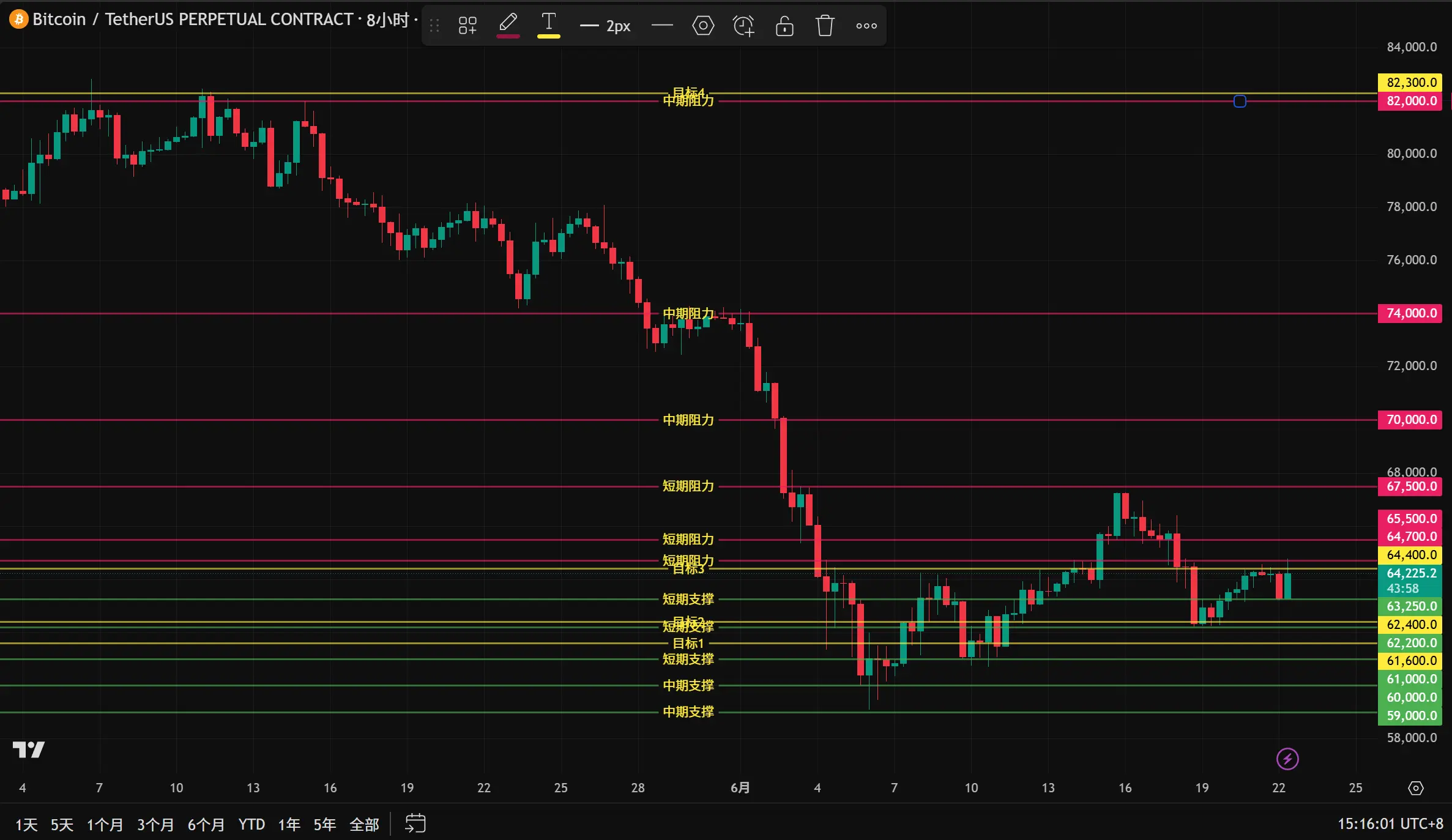Screen dimensions: 1452x840
Task: Click the 59,000.0 green price label
Action: (x=1410, y=716)
